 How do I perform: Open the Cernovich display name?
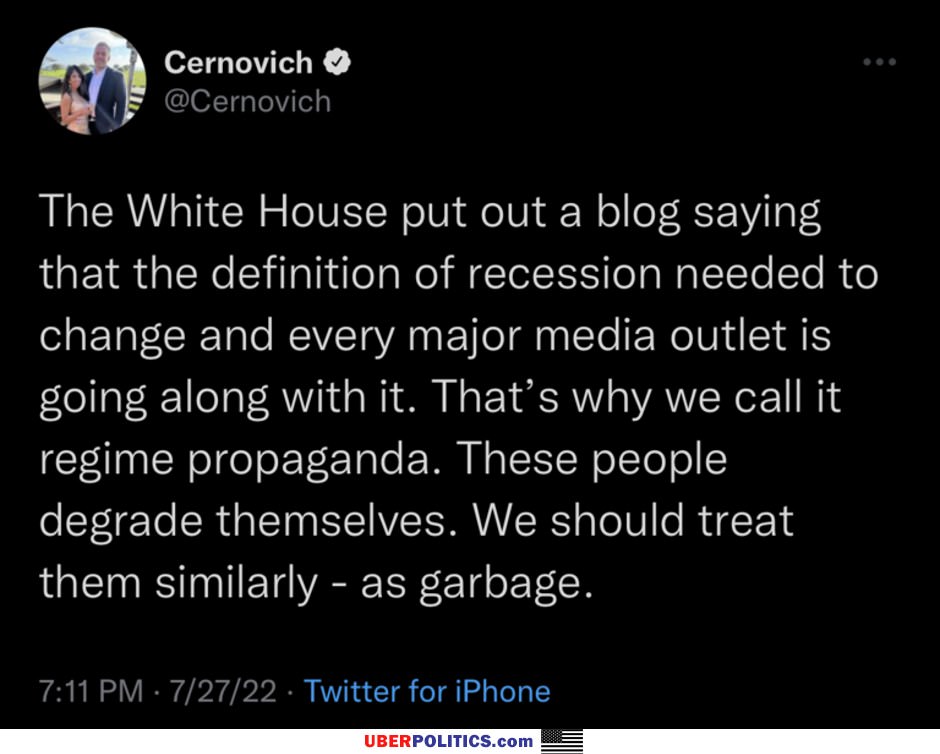tap(239, 62)
